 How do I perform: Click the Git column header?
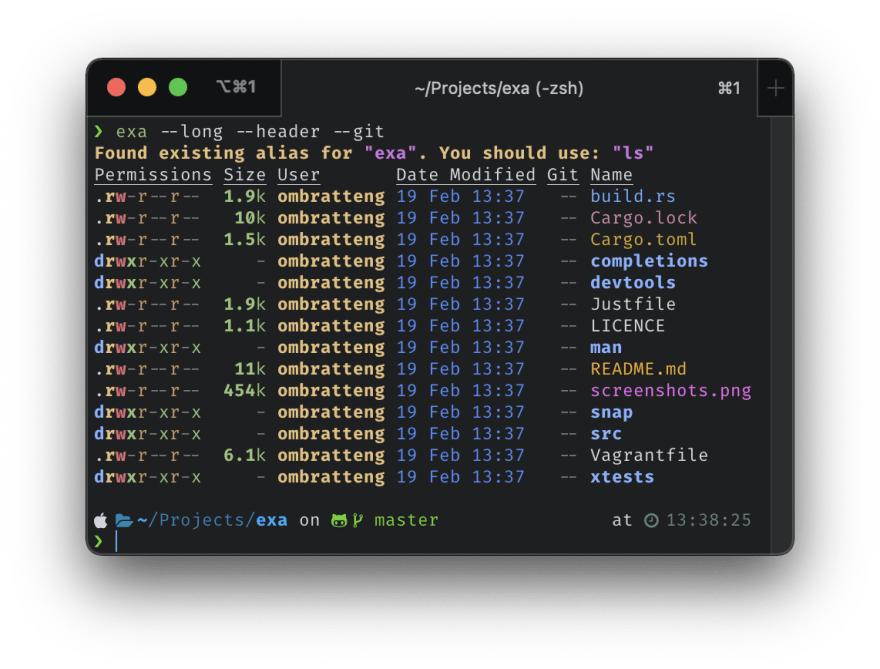point(562,175)
